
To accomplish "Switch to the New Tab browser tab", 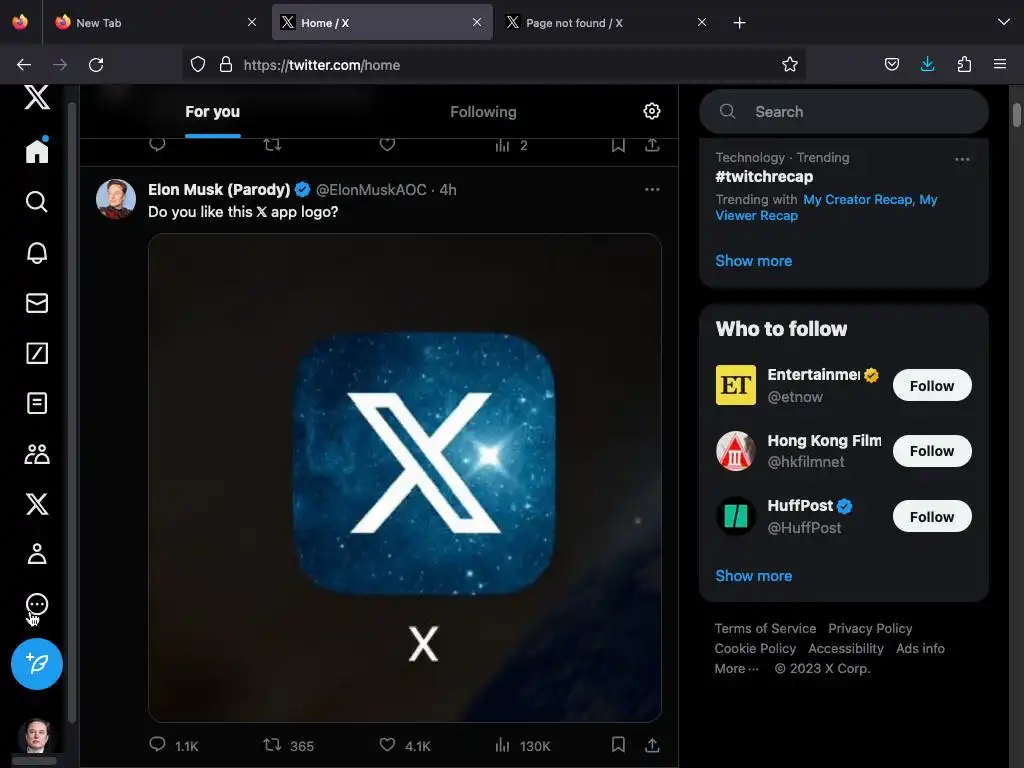I will click(x=157, y=23).
